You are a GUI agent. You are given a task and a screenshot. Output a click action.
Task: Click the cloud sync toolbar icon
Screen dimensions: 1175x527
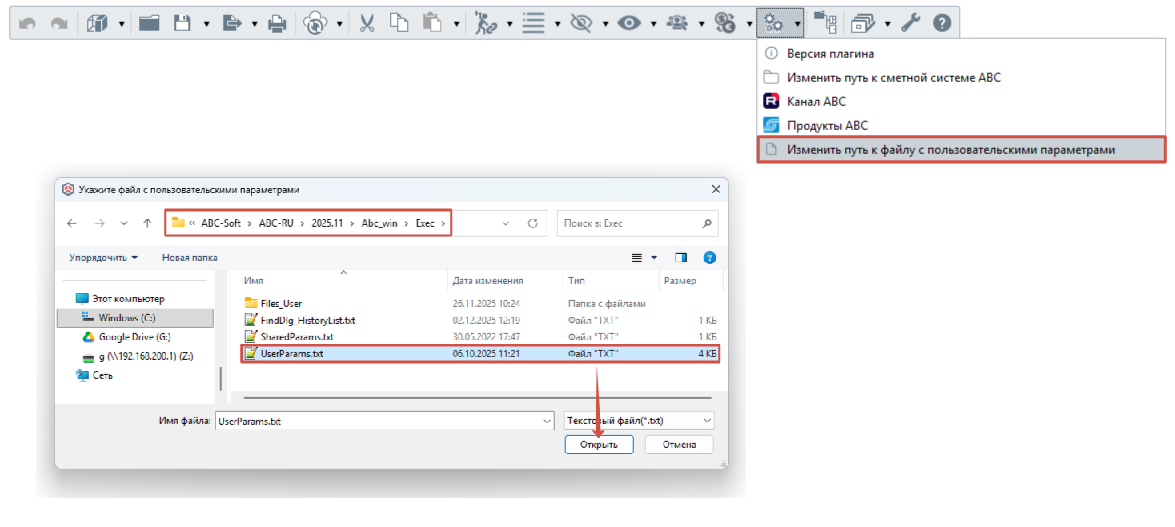315,24
